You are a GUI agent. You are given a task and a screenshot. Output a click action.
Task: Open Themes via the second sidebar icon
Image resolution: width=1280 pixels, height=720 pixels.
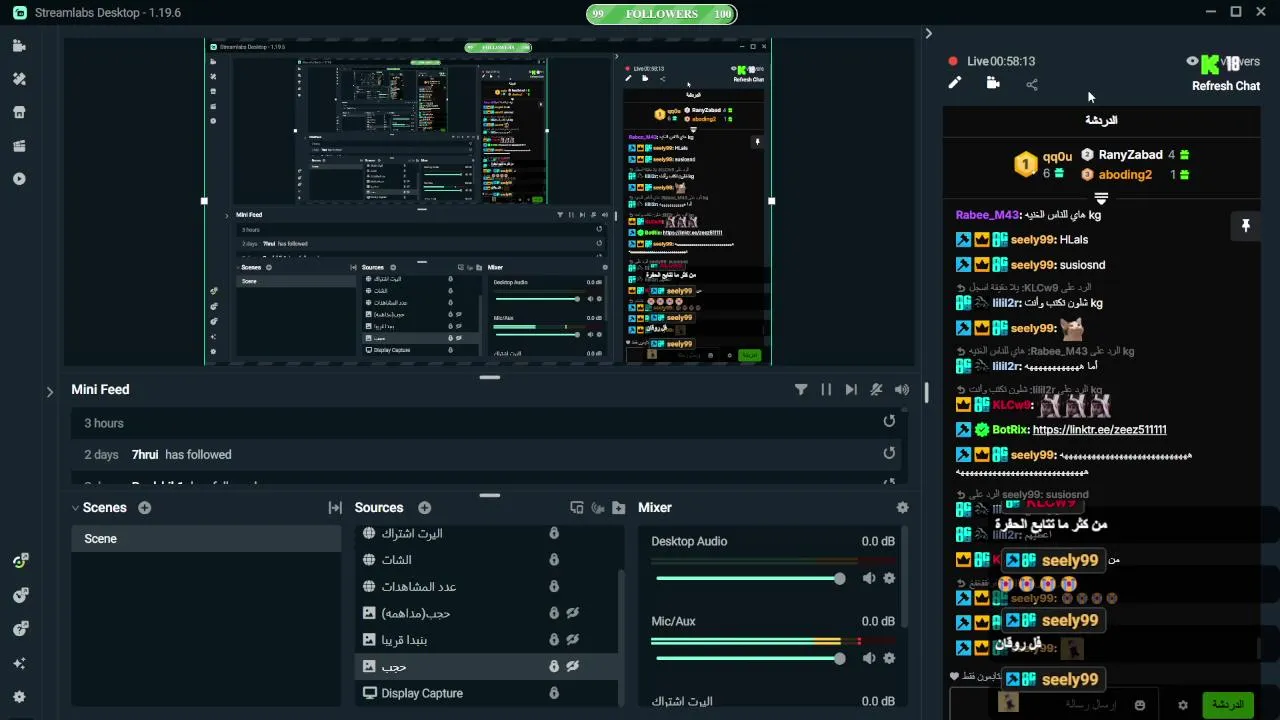click(x=19, y=79)
